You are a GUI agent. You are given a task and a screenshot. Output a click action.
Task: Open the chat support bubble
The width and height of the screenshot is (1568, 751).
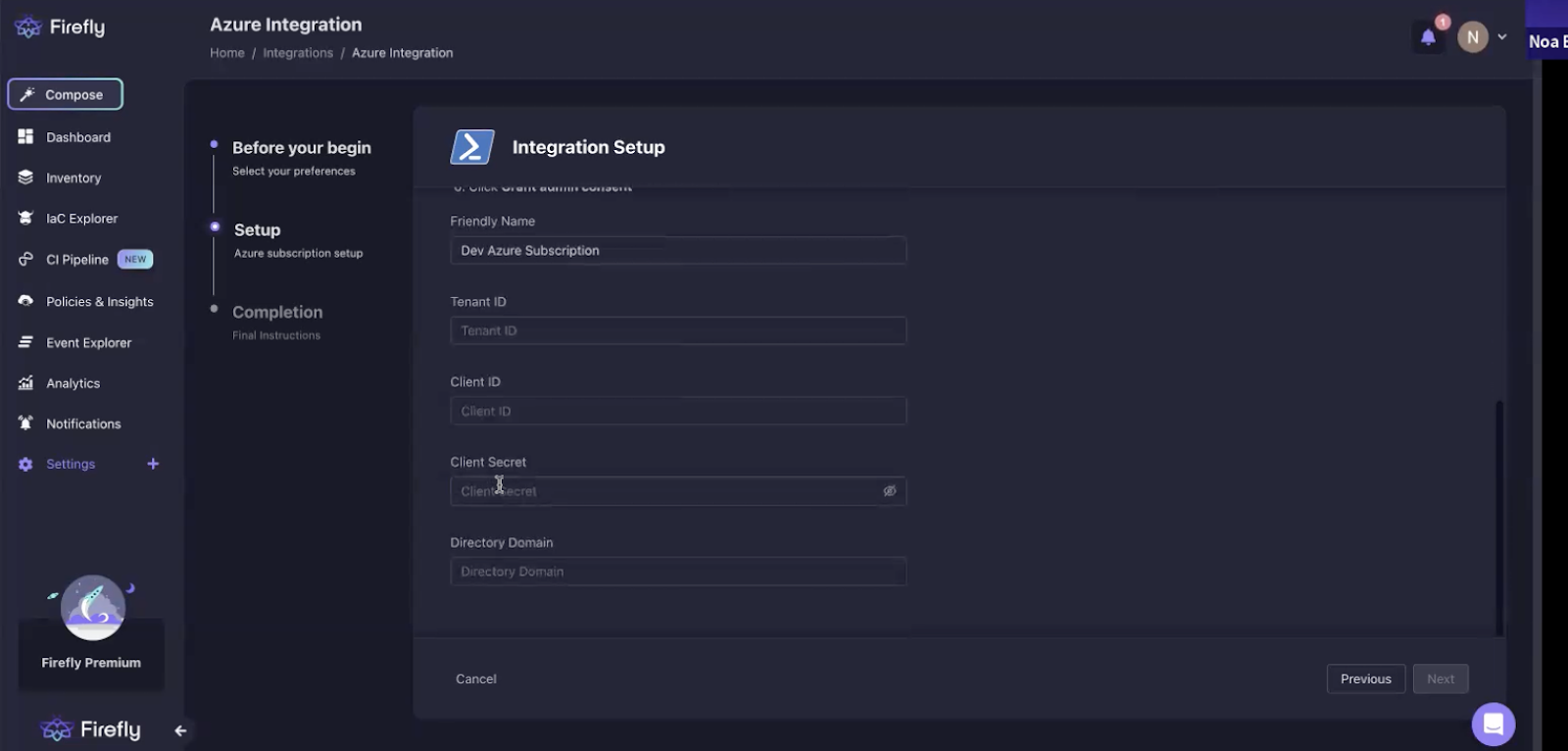click(1494, 725)
